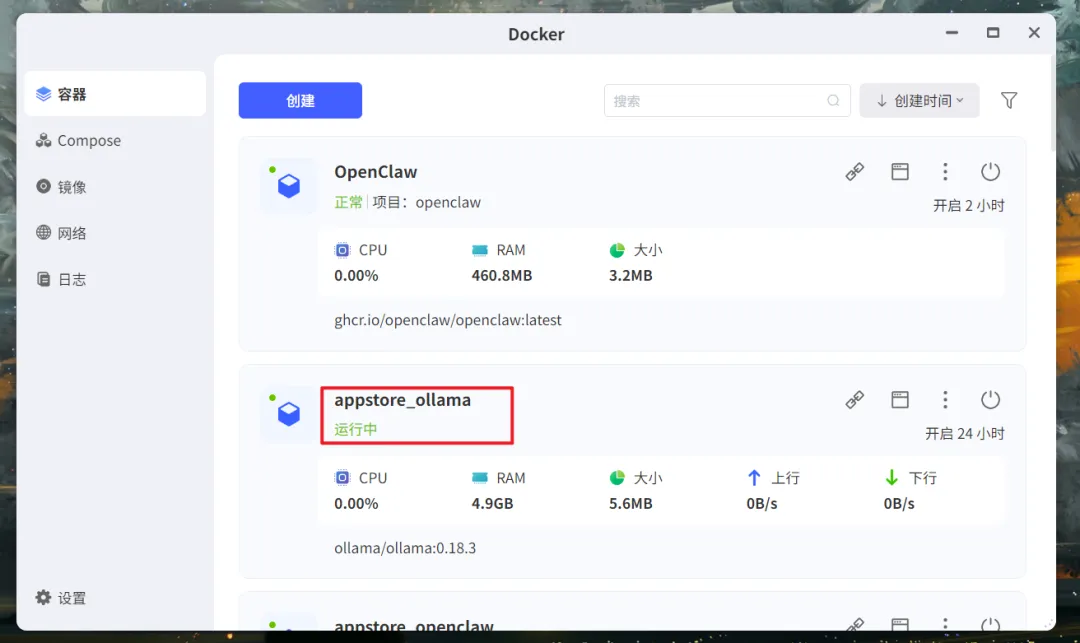Click the OpenClaw container name
The width and height of the screenshot is (1080, 643).
point(375,171)
